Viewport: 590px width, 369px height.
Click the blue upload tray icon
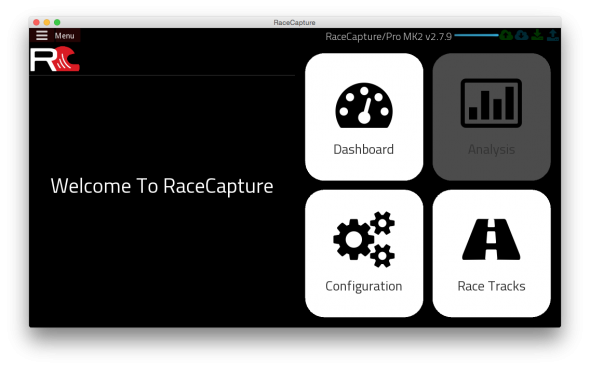[x=553, y=35]
